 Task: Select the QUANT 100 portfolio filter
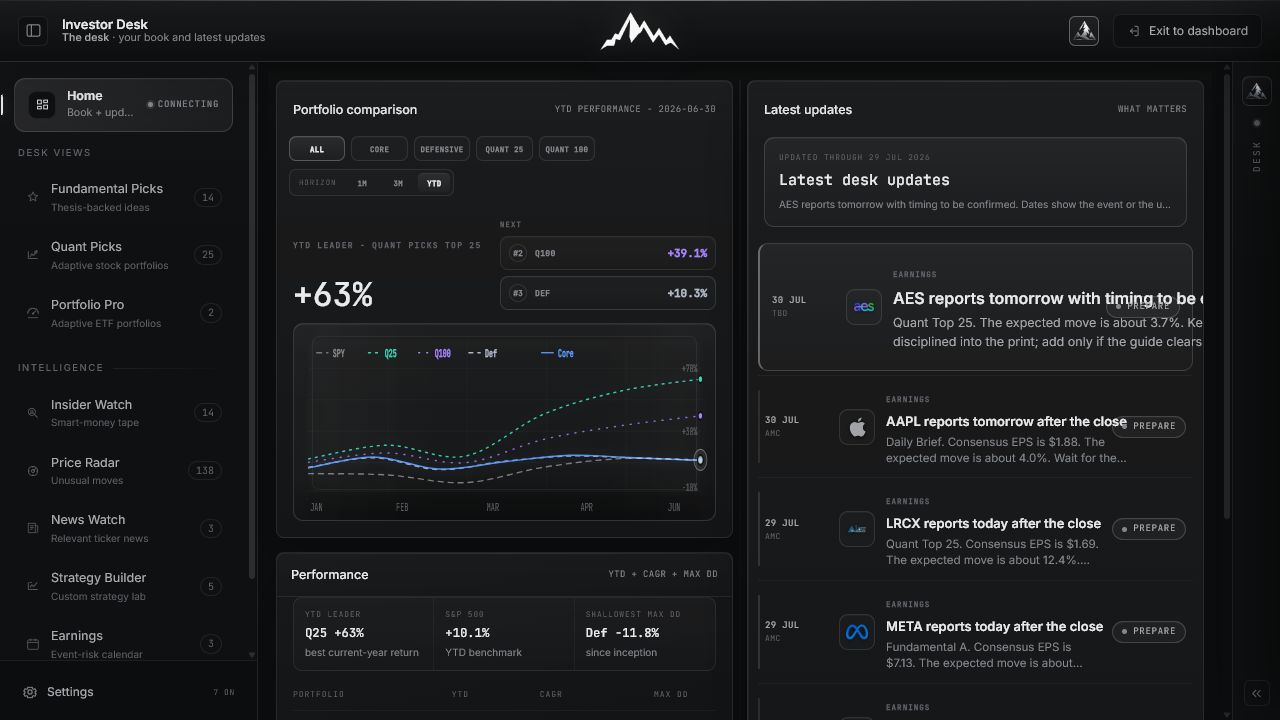pyautogui.click(x=567, y=149)
